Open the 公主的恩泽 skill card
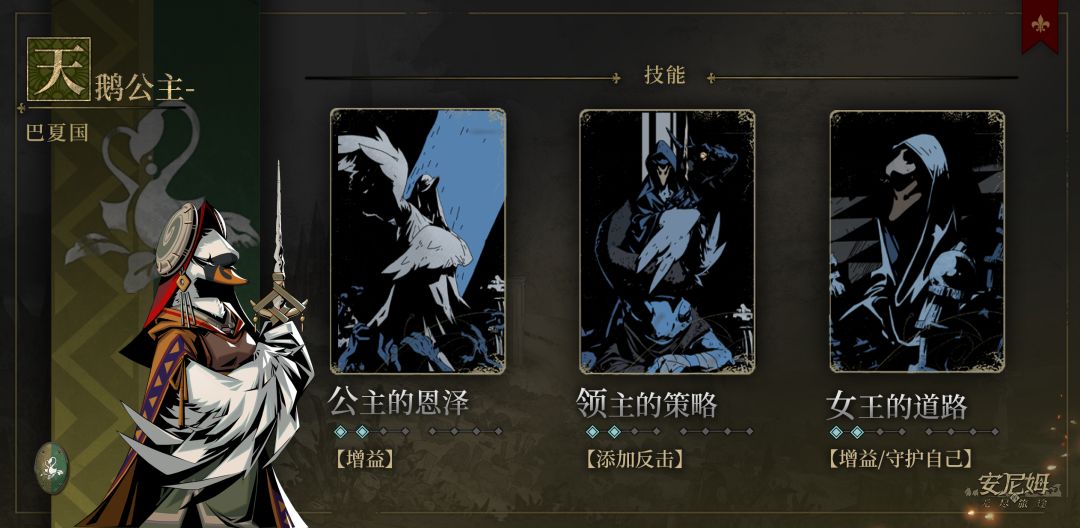The image size is (1080, 528). (x=417, y=241)
